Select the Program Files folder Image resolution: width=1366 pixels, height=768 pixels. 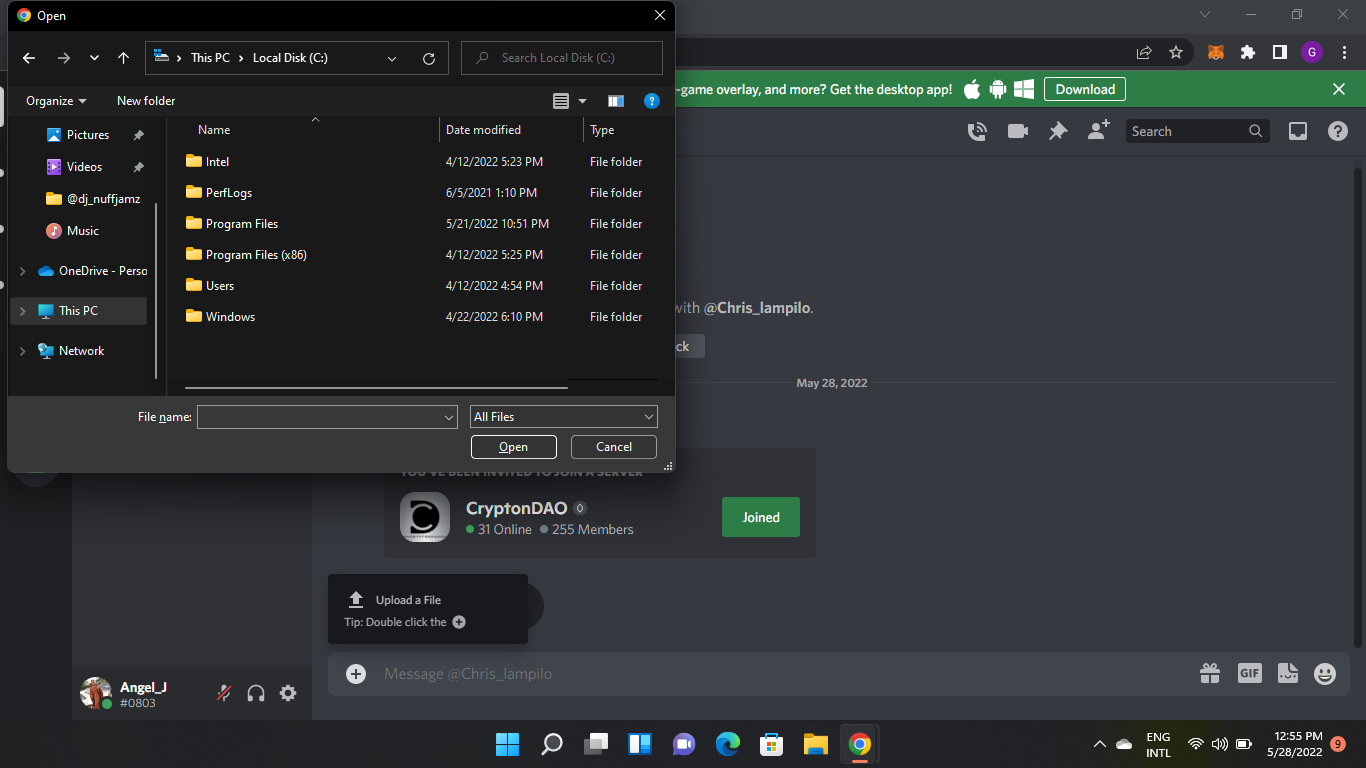point(242,224)
